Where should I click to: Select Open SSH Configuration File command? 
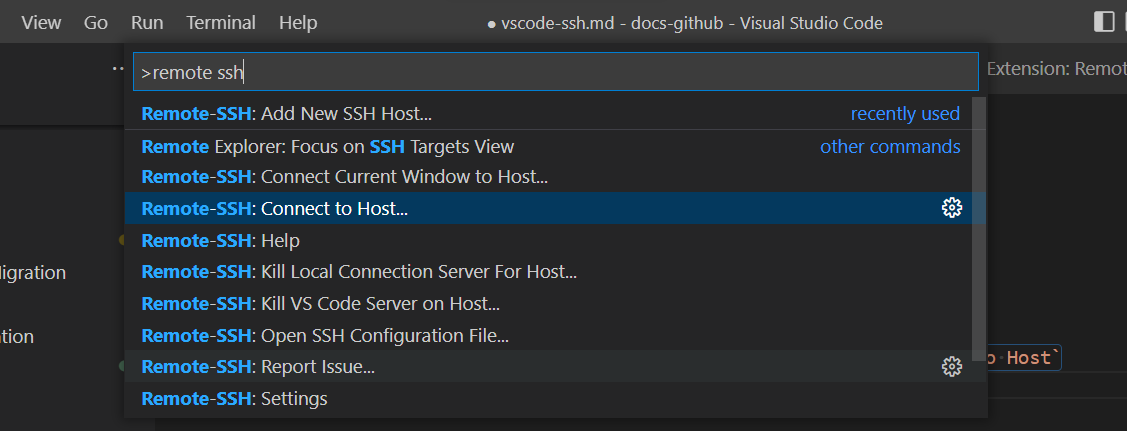pos(555,335)
